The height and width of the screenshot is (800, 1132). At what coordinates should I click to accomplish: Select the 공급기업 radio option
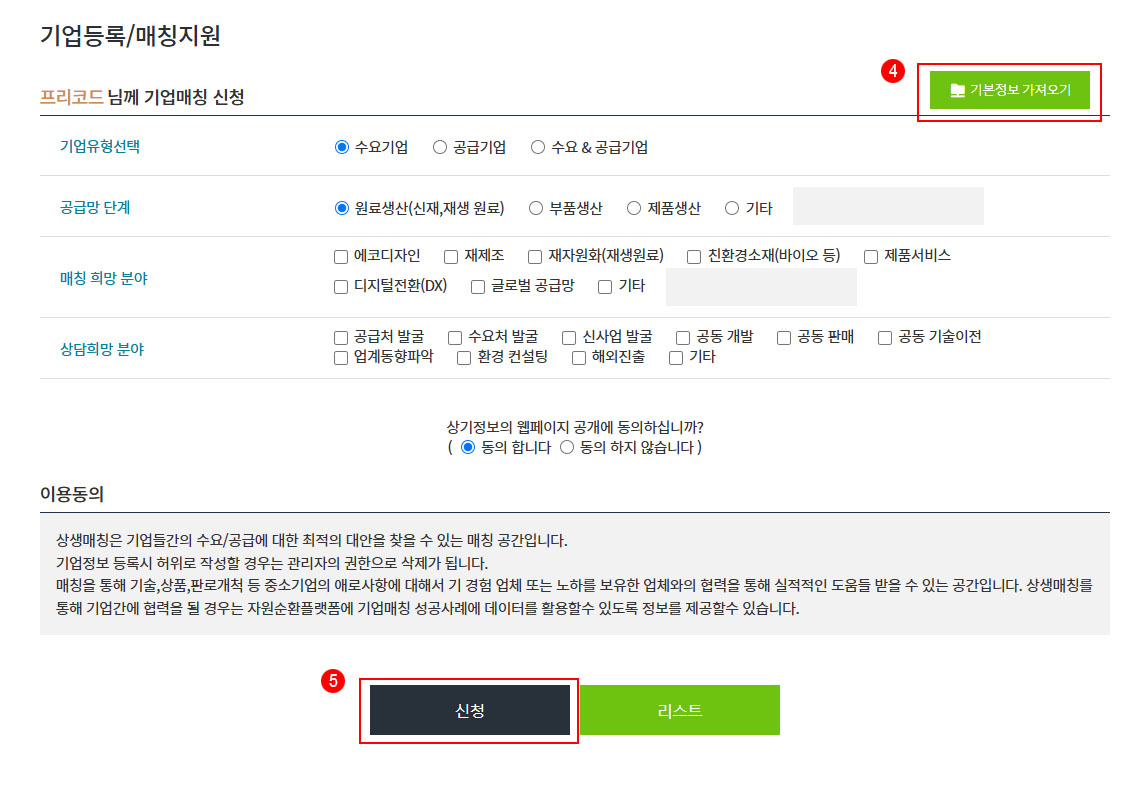pyautogui.click(x=440, y=147)
